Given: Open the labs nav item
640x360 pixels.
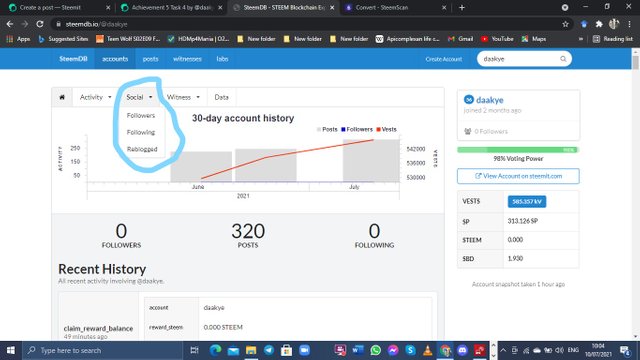Looking at the screenshot, I should [222, 59].
